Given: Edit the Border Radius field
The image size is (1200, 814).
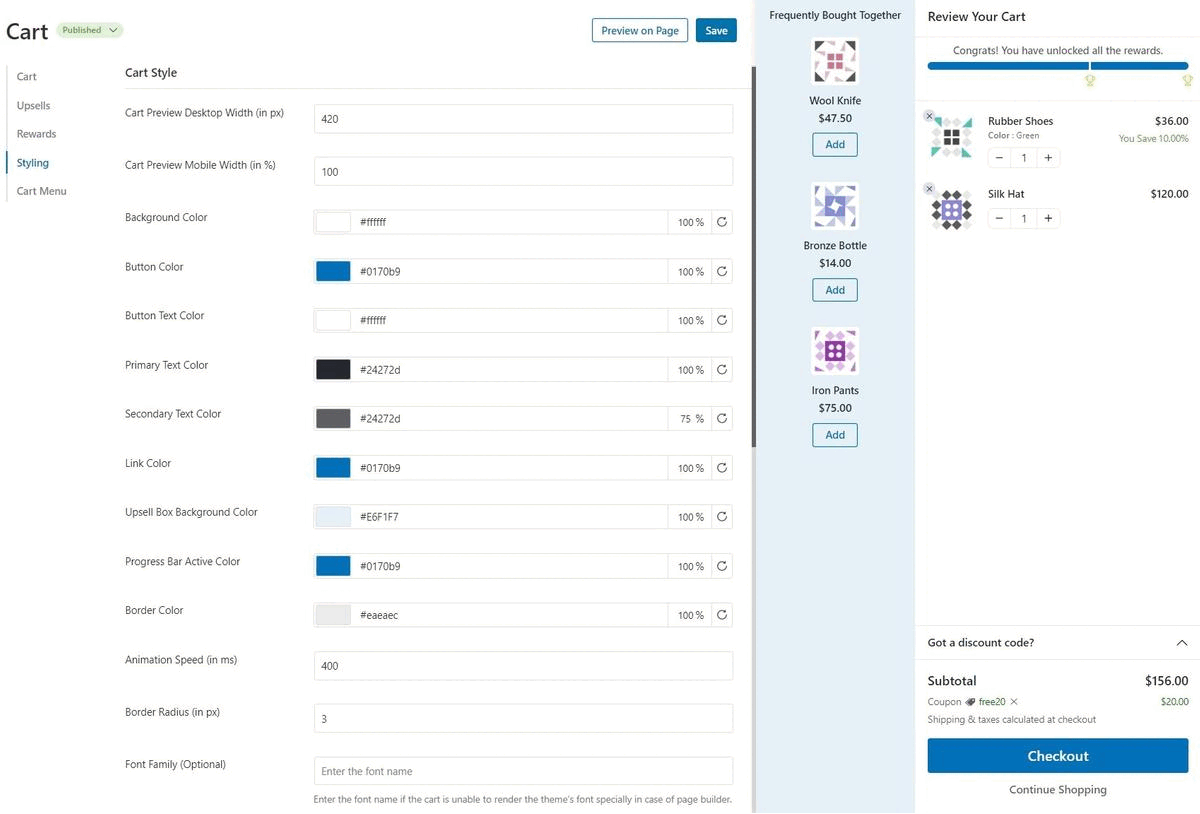Looking at the screenshot, I should click(523, 718).
